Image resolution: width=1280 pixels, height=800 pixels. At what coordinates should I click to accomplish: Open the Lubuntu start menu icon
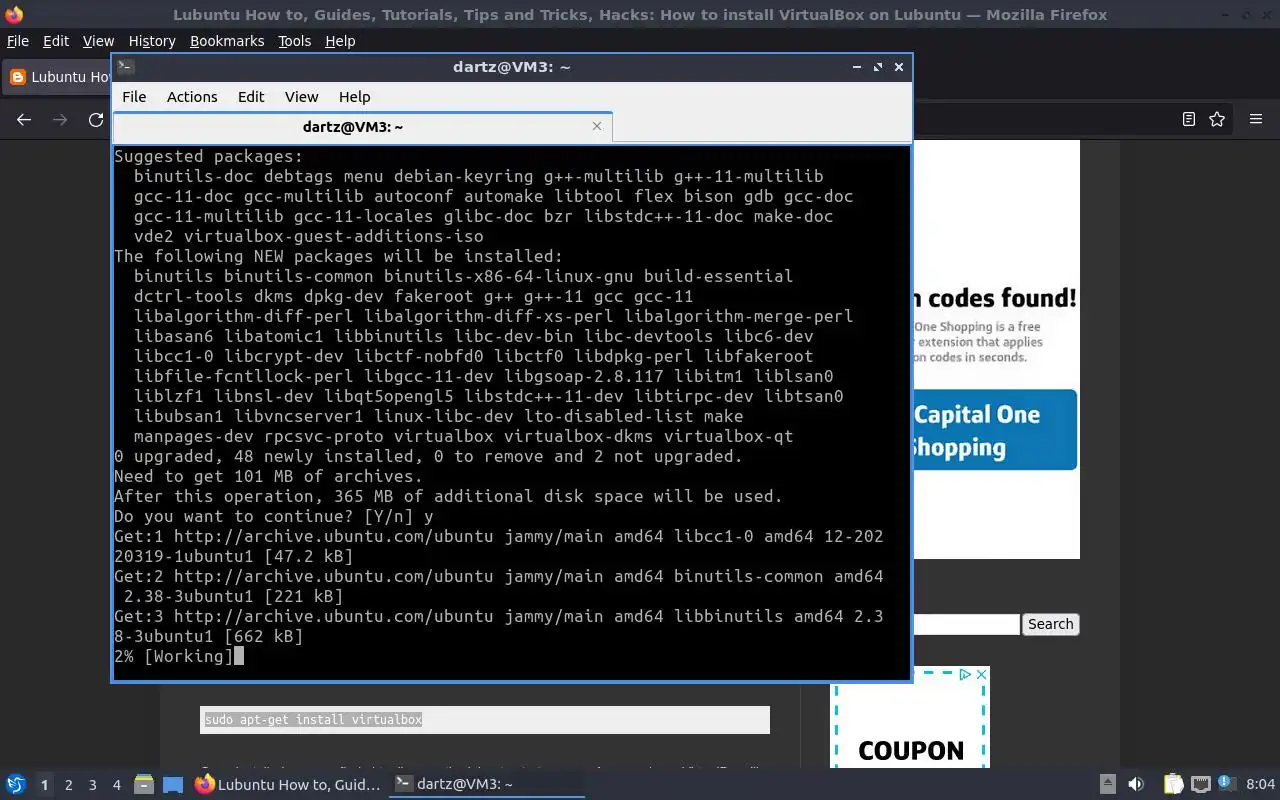pyautogui.click(x=15, y=785)
